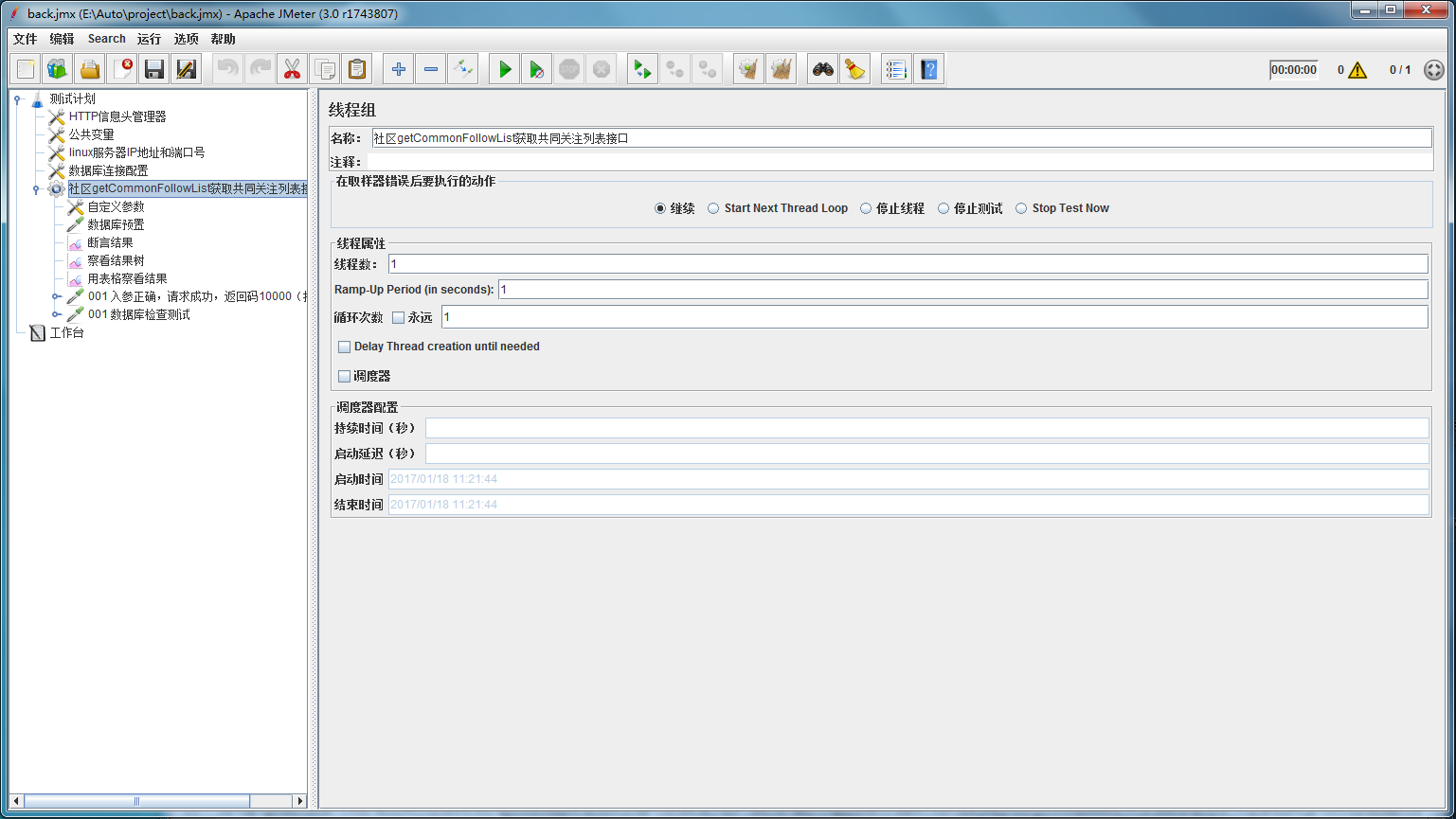
Task: Open the 选项 menu
Action: [187, 39]
